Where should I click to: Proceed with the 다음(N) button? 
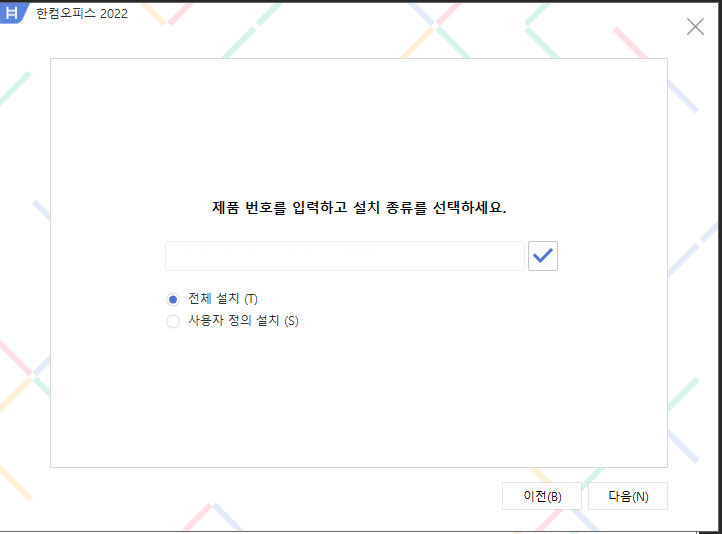627,496
